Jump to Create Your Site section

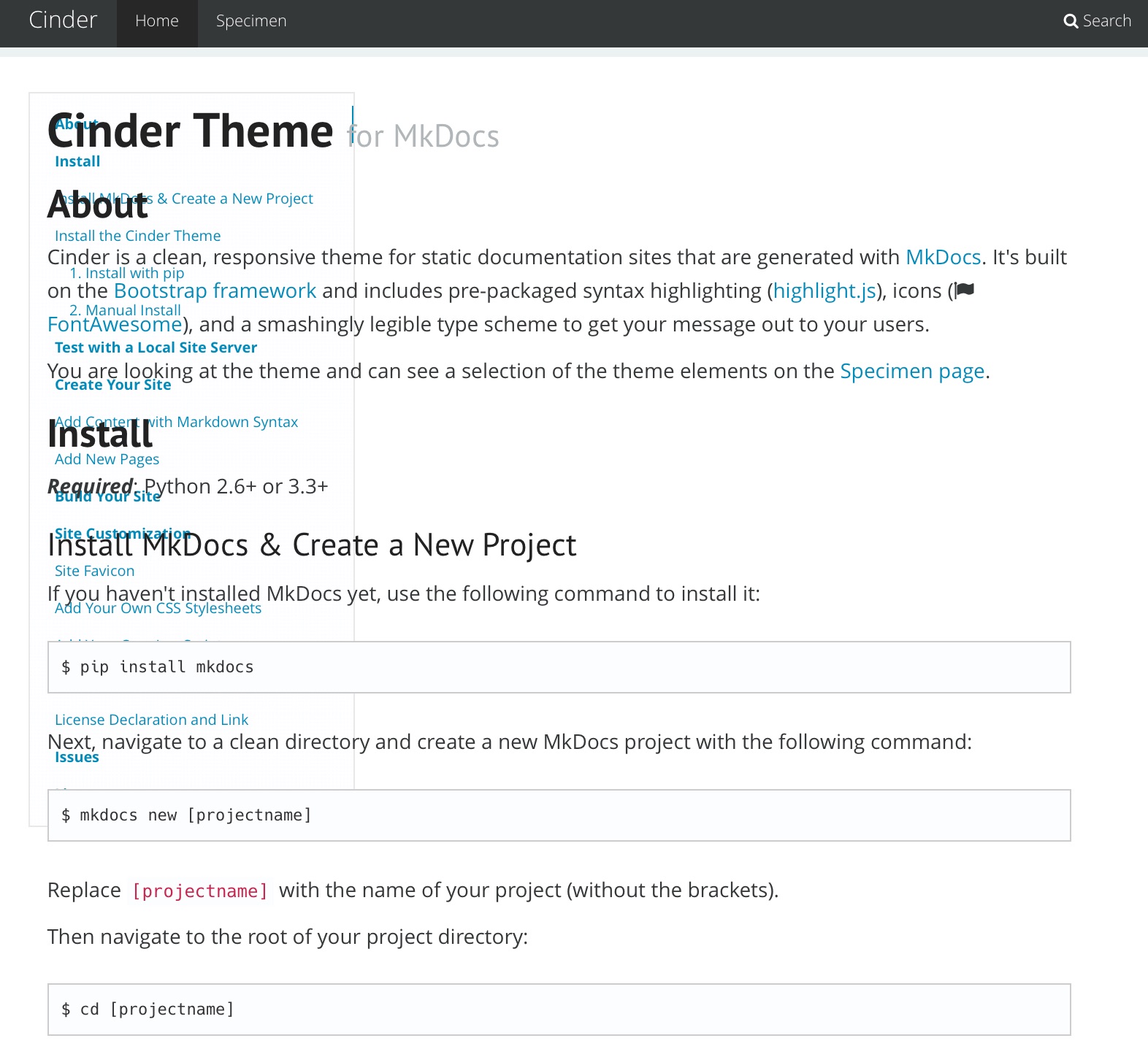[112, 385]
